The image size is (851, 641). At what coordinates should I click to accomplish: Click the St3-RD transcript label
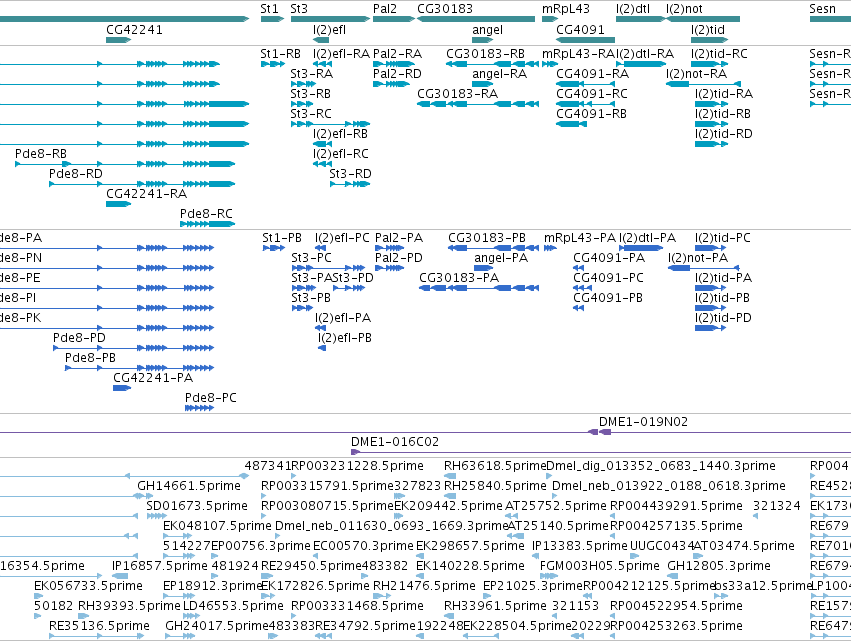point(351,174)
